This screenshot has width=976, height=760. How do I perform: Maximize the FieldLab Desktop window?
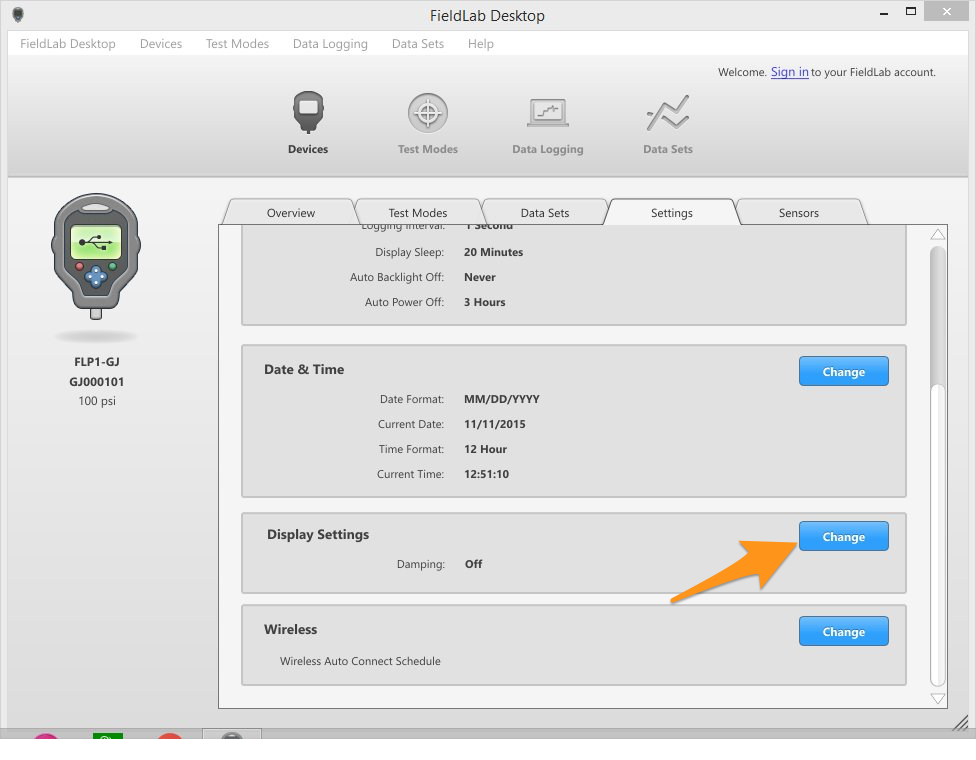point(911,11)
